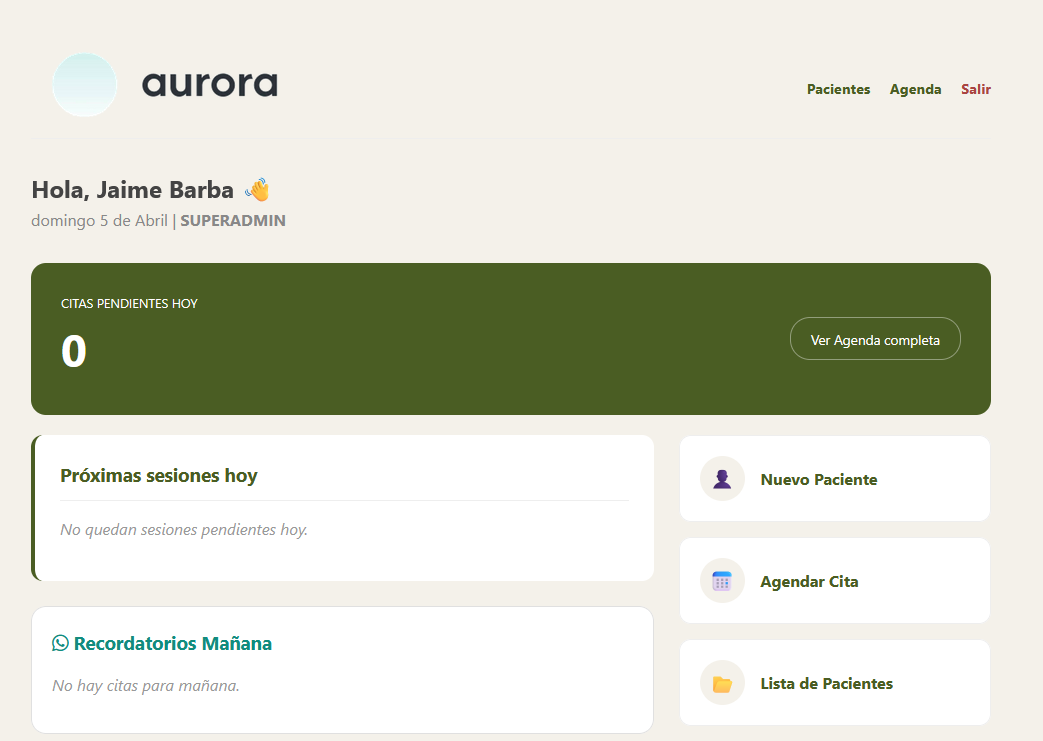The image size is (1043, 741).
Task: Click the waving hand emoji
Action: [x=257, y=189]
